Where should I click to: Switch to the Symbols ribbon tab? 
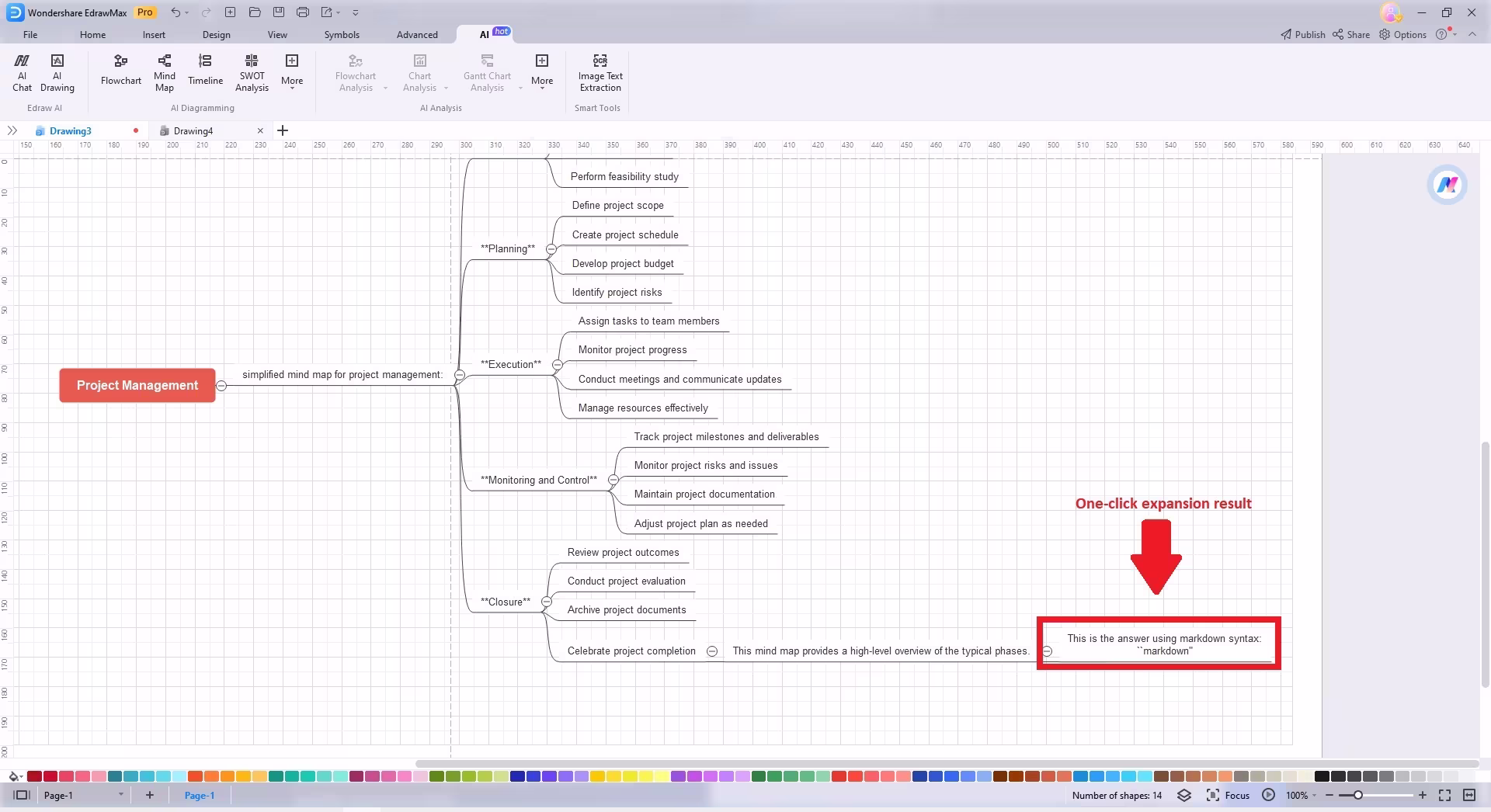click(342, 35)
